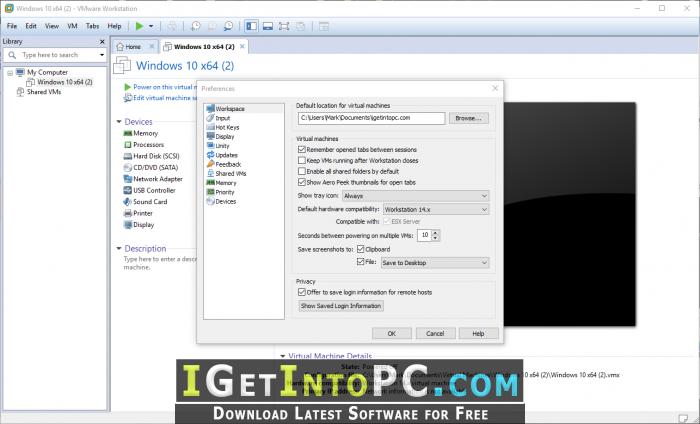Open Default hardware compatibility dropdown
The image size is (700, 424).
tap(436, 209)
